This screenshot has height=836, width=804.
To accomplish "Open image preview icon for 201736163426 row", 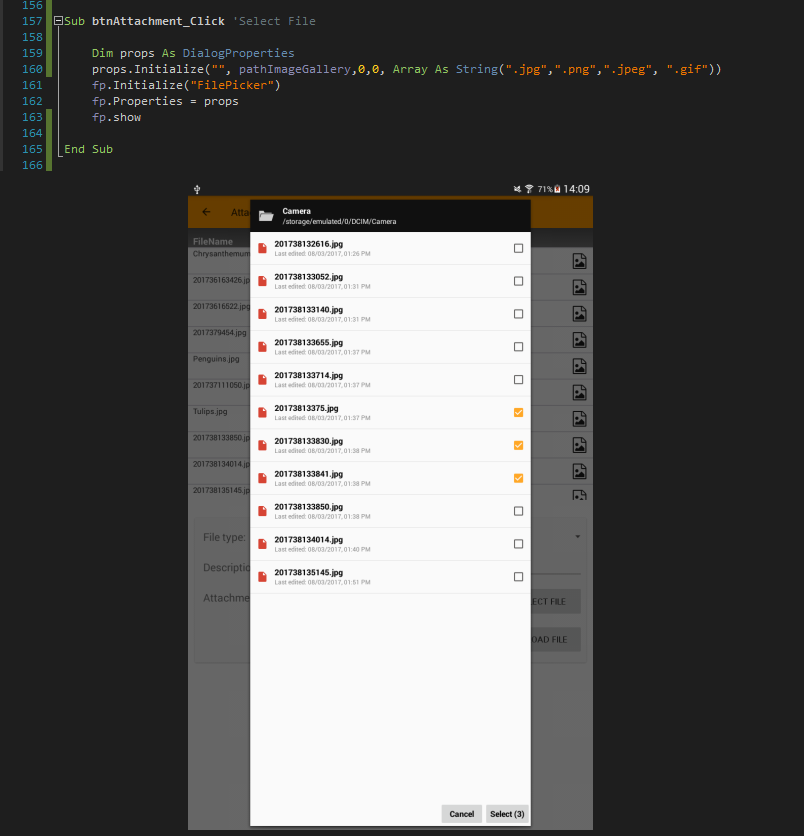I will pyautogui.click(x=580, y=287).
